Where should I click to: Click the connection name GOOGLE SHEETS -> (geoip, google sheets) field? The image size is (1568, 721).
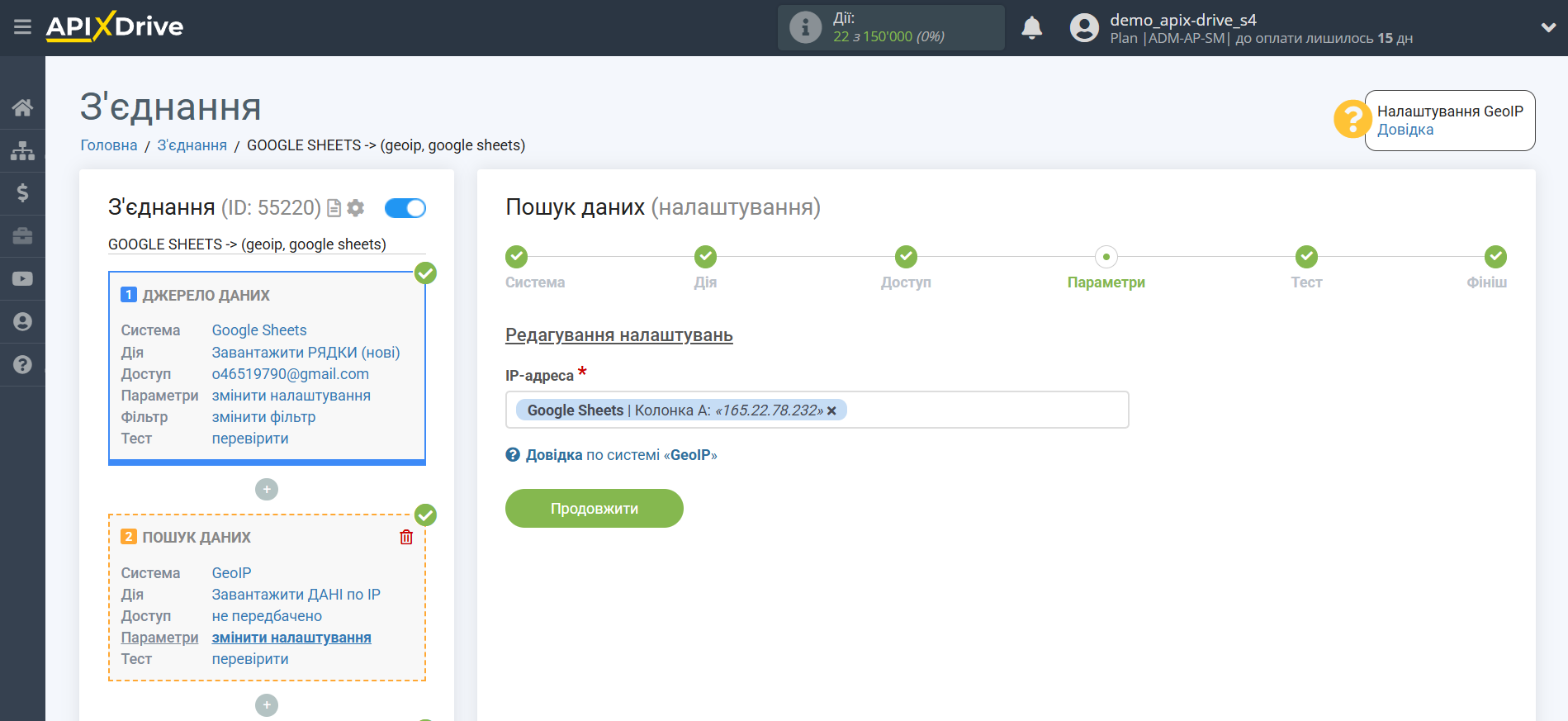coord(267,244)
